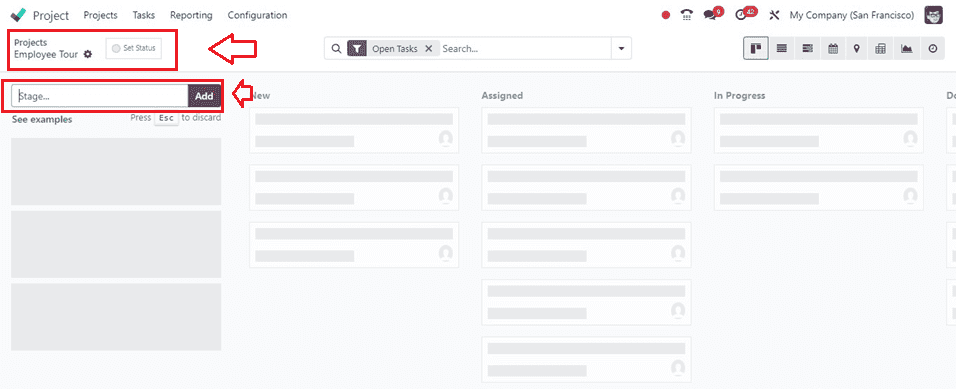Open the Calendar view icon
The height and width of the screenshot is (389, 956).
click(x=833, y=49)
